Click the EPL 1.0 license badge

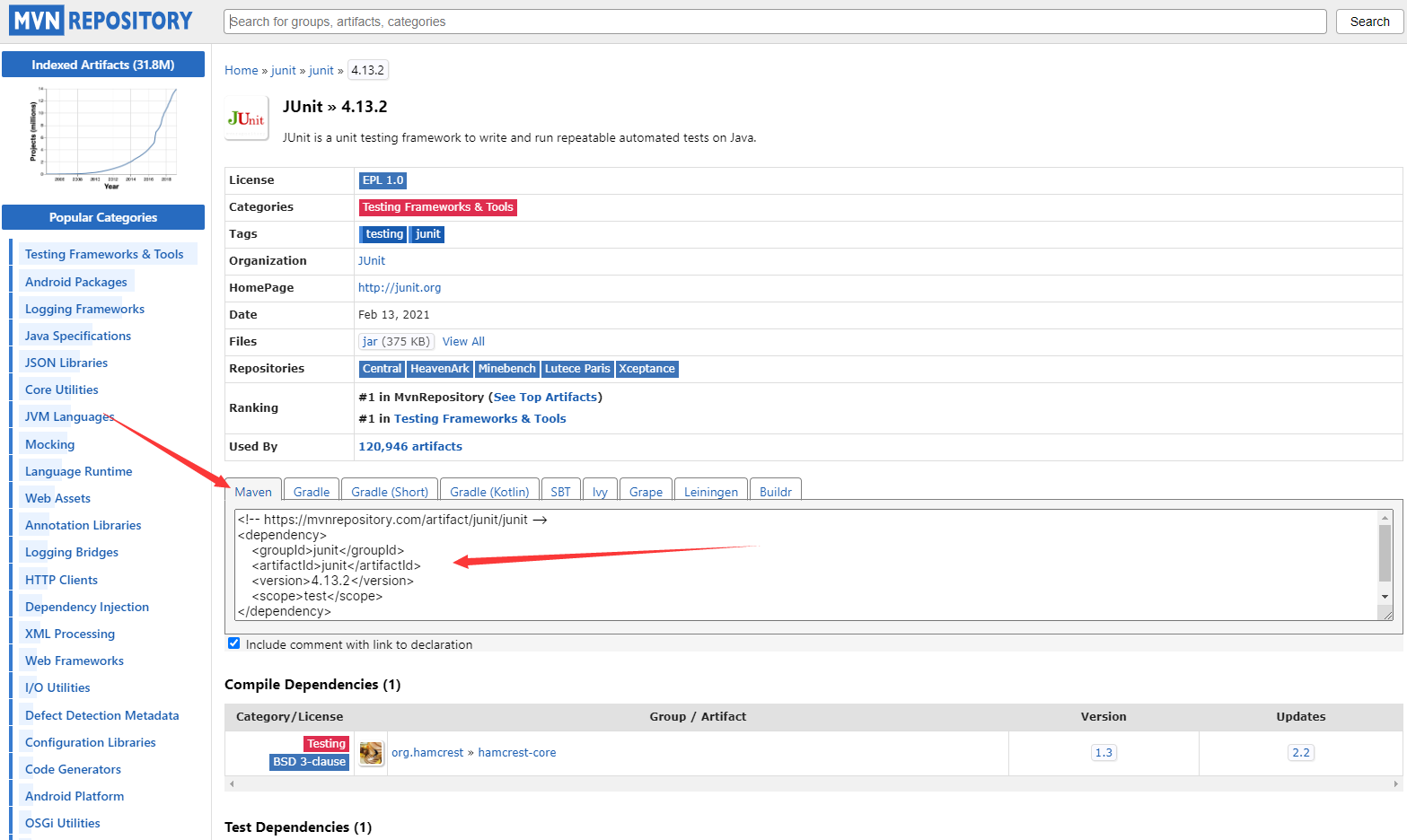383,180
